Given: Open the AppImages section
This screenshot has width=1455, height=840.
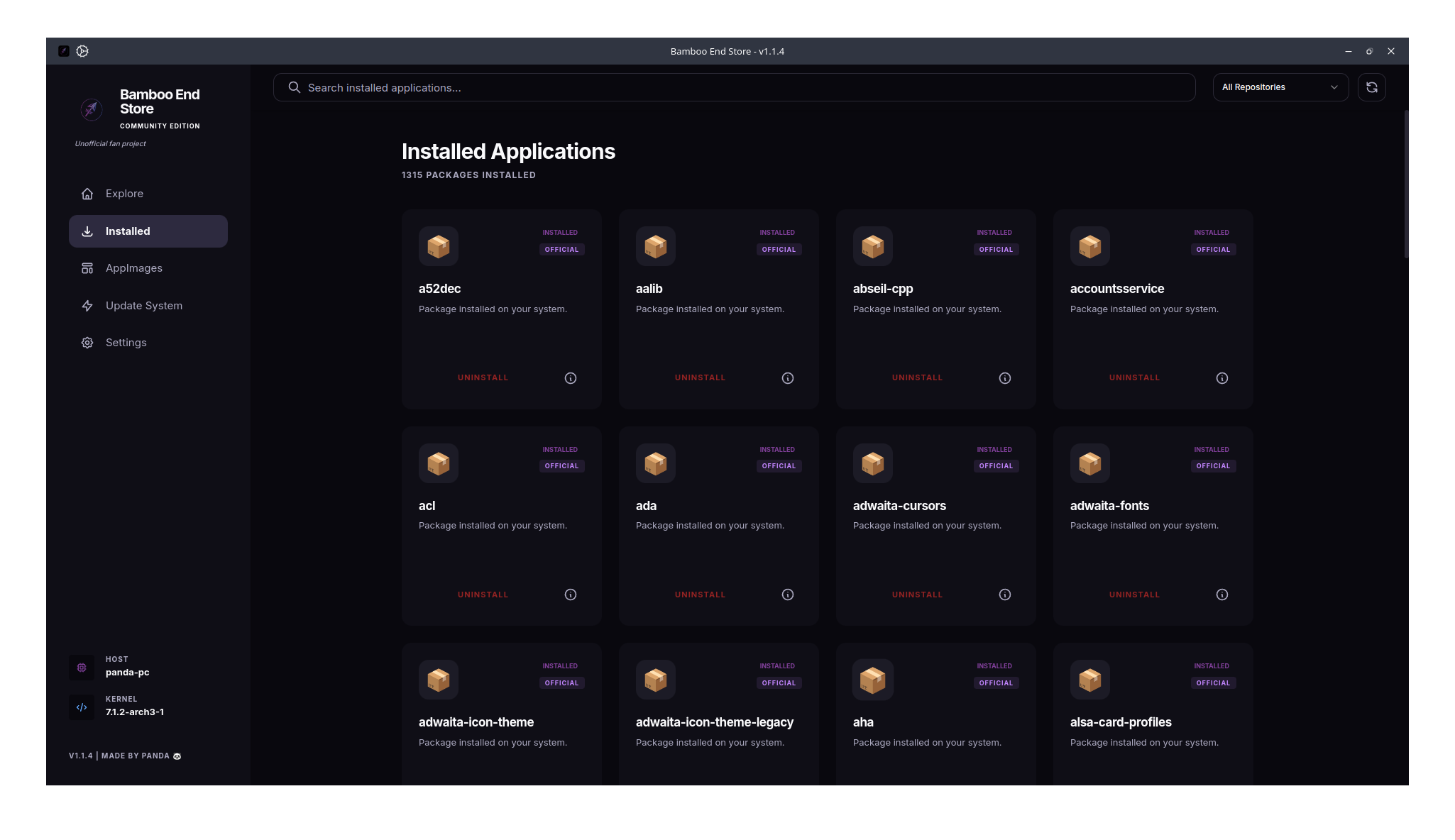Looking at the screenshot, I should tap(148, 268).
